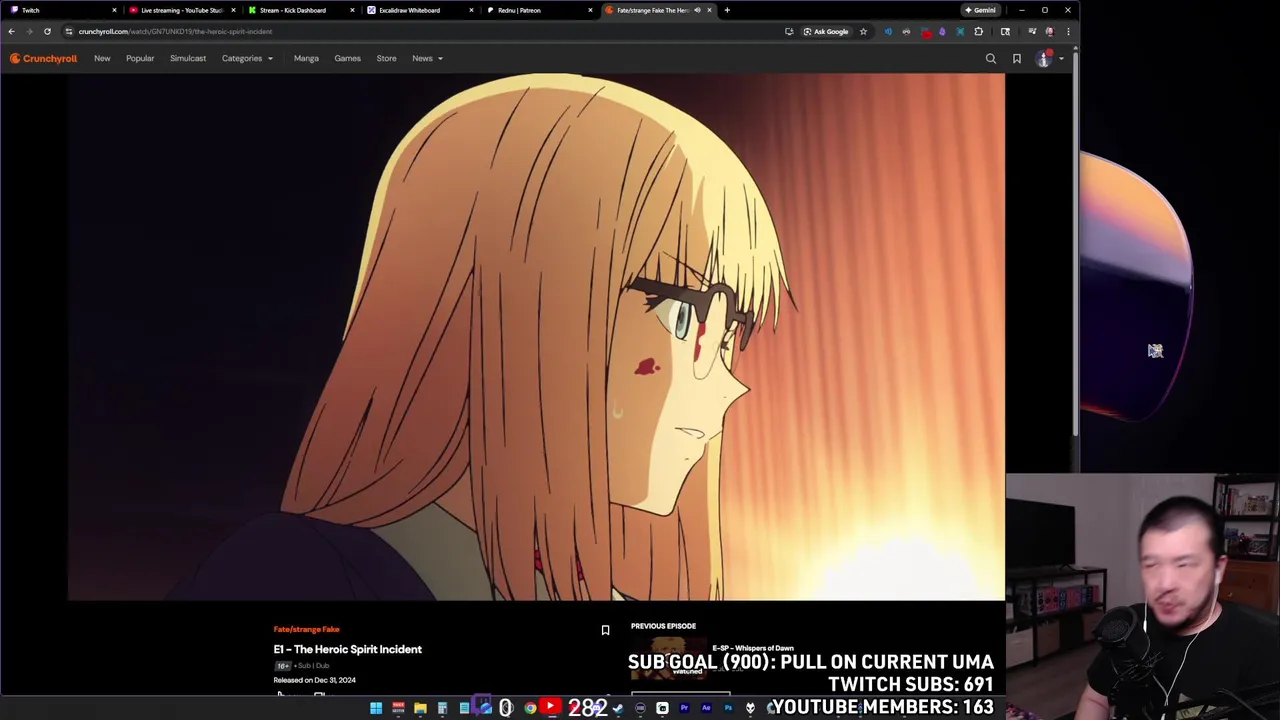The image size is (1280, 720).
Task: Expand the account dropdown arrow beside avatar
Action: coord(1061,58)
